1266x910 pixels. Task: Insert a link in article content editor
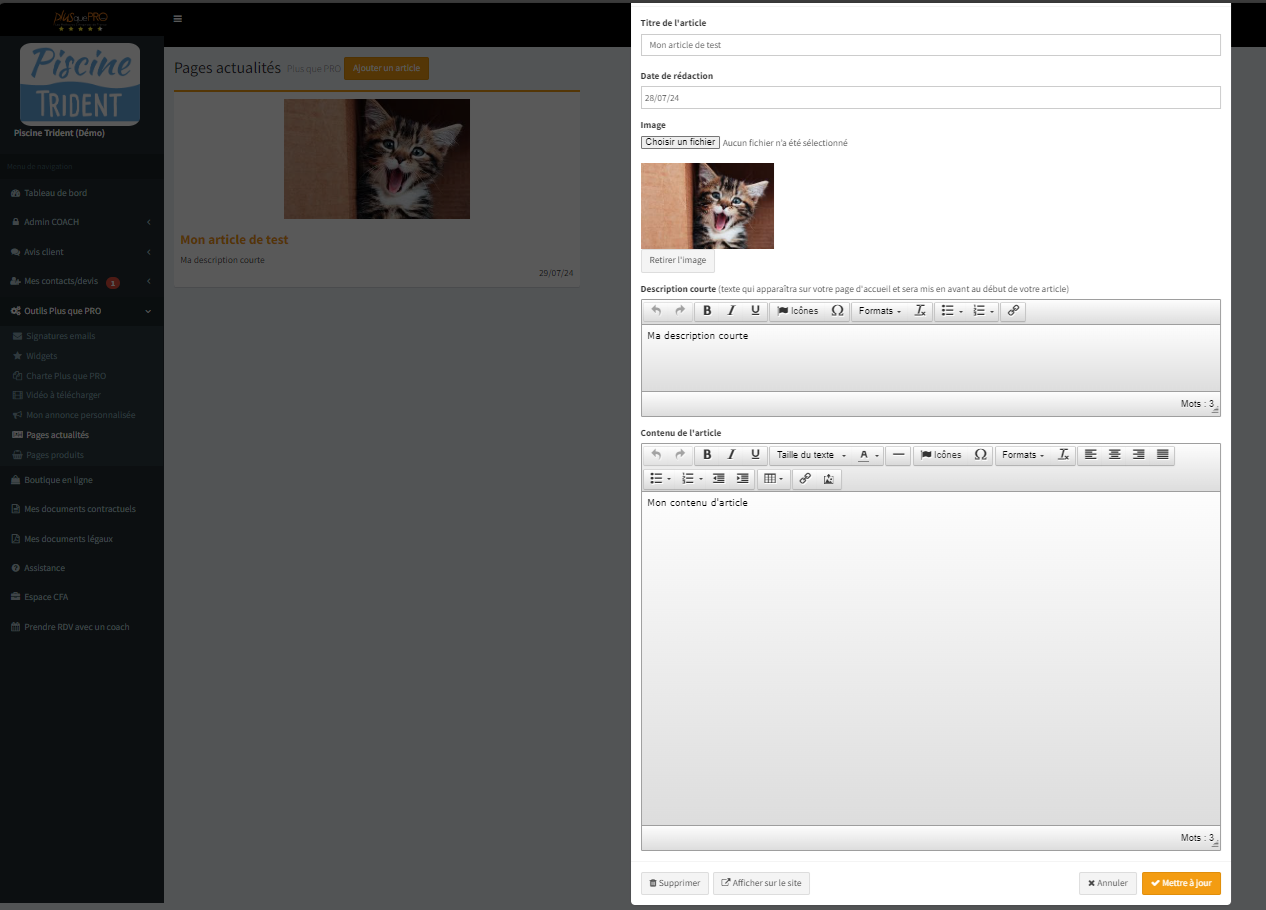[x=805, y=479]
